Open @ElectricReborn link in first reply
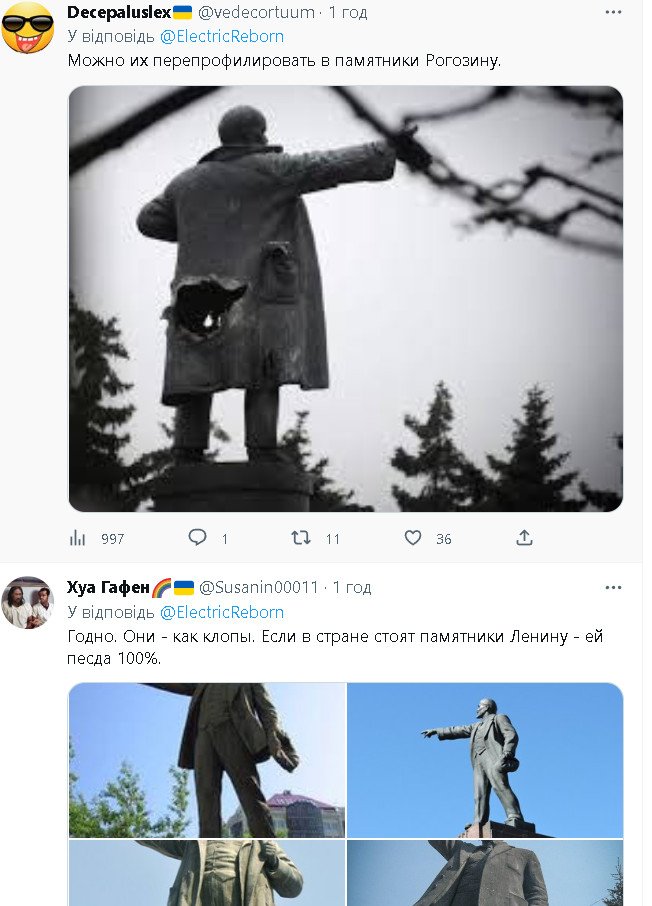The width and height of the screenshot is (652, 906). pyautogui.click(x=222, y=36)
